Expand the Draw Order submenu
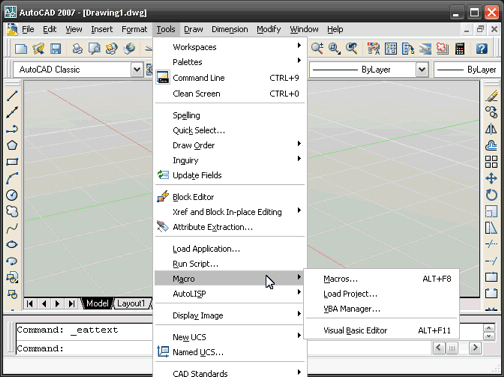 tap(230, 145)
